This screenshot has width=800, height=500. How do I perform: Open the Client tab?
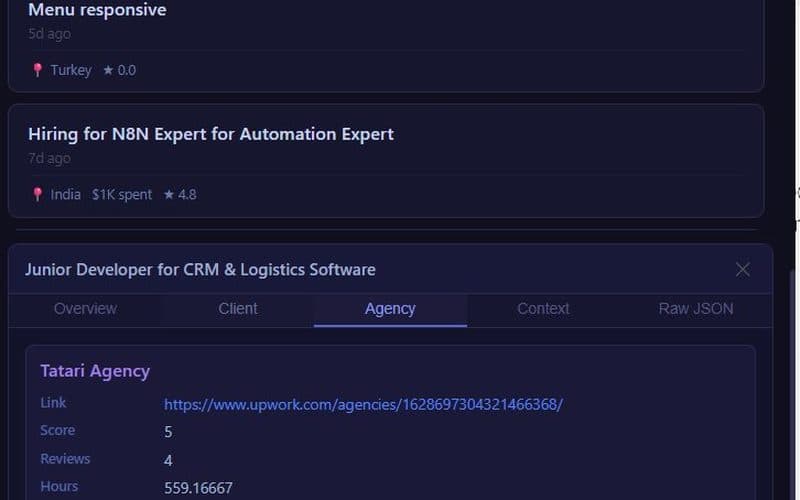(238, 309)
